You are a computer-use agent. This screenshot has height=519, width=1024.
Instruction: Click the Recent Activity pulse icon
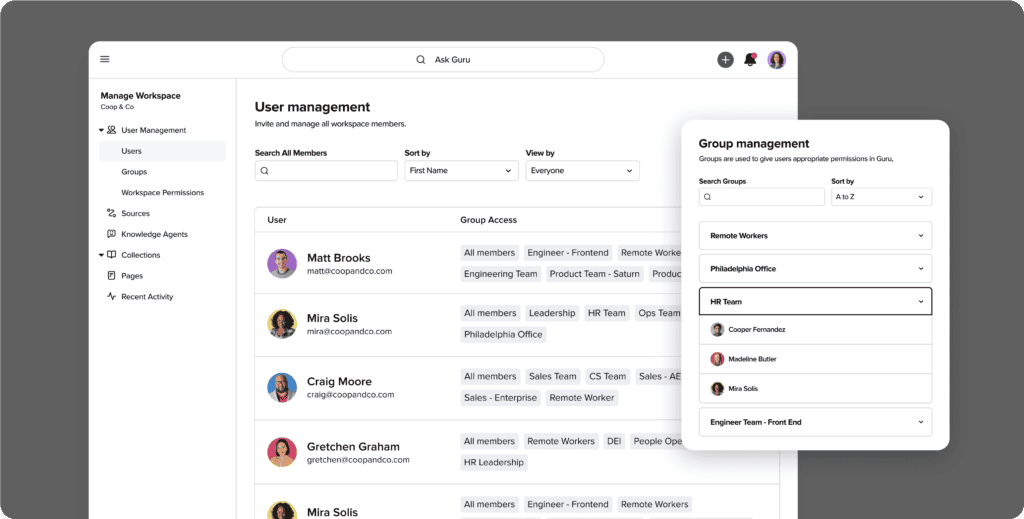tap(112, 296)
